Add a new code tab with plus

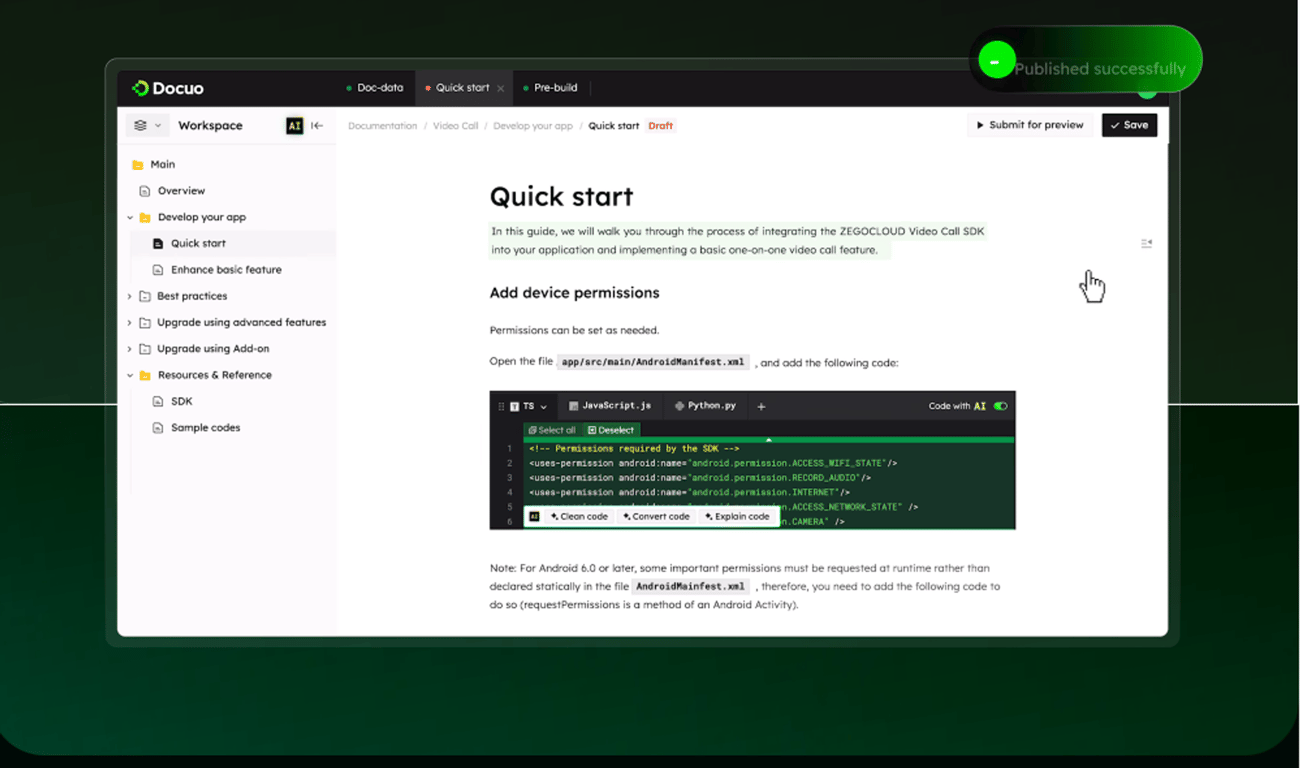point(761,407)
